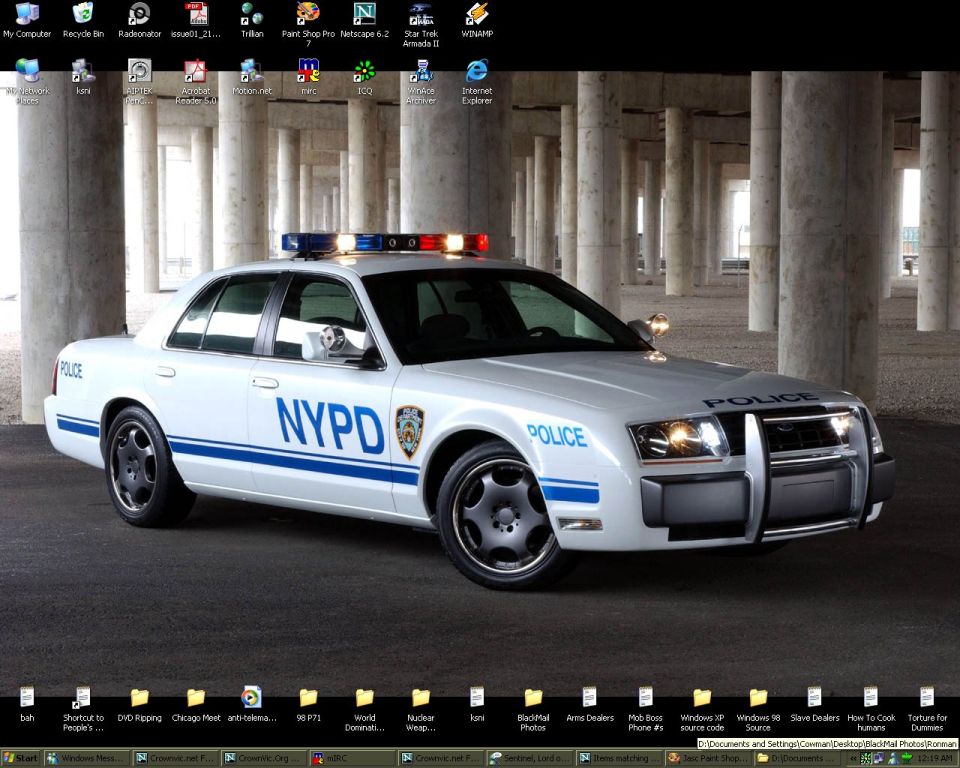Open the Netscape 6.2 desktop shortcut
The width and height of the screenshot is (960, 768).
pyautogui.click(x=364, y=20)
